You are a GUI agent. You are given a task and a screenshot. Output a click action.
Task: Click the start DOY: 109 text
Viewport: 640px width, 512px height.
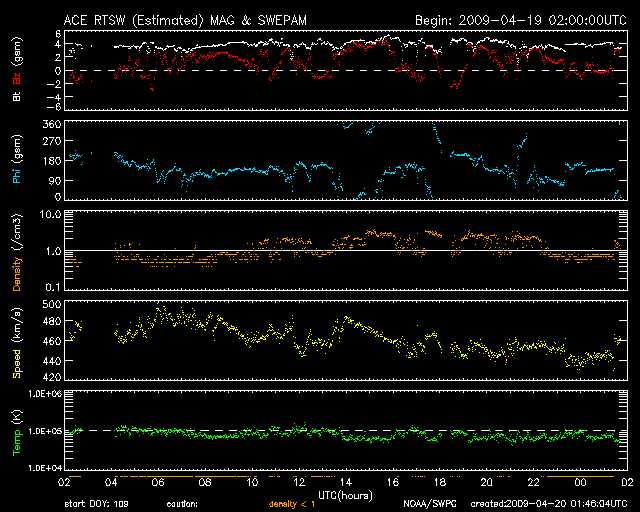coord(97,504)
